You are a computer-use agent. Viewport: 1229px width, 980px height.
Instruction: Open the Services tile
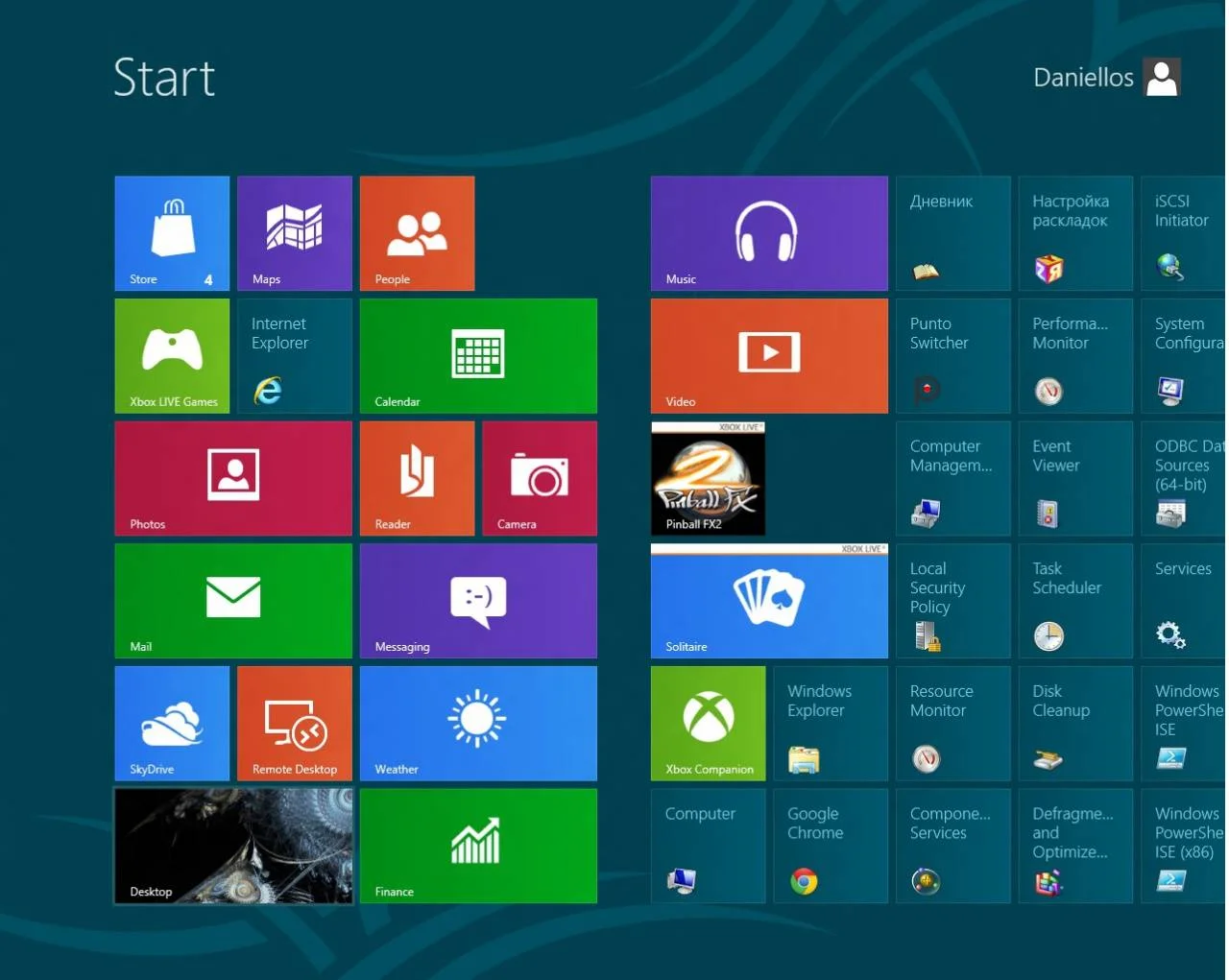pos(1185,601)
